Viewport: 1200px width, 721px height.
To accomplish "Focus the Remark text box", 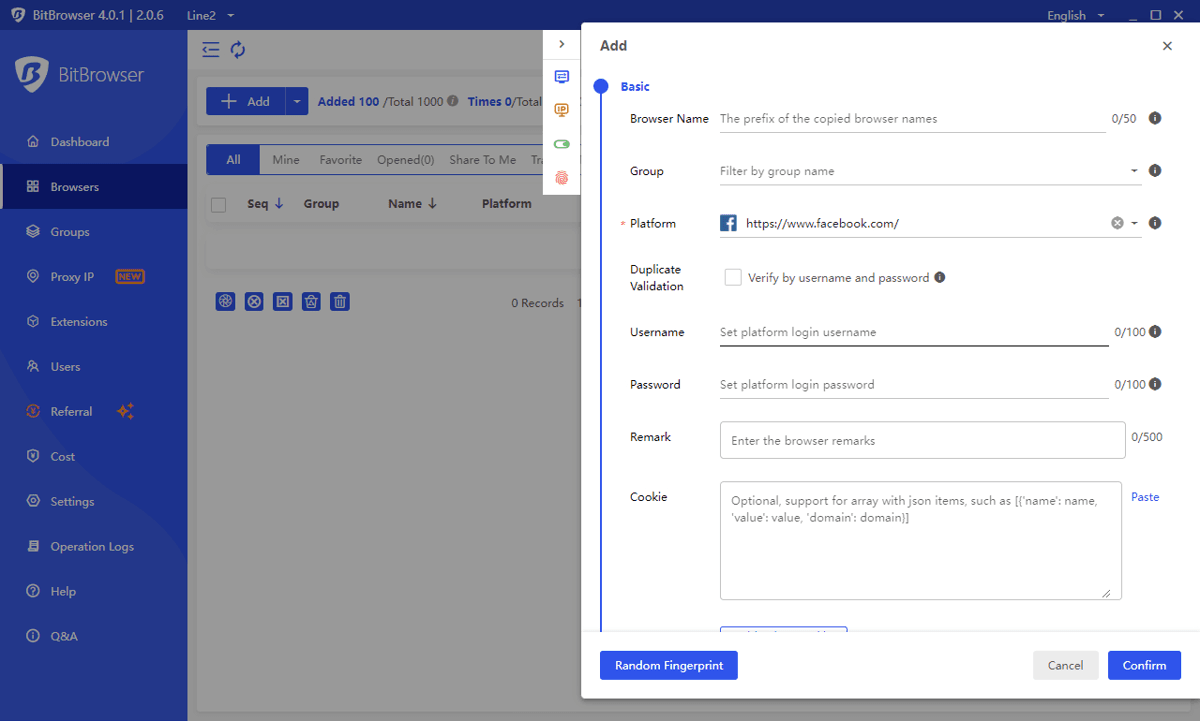I will coord(923,440).
